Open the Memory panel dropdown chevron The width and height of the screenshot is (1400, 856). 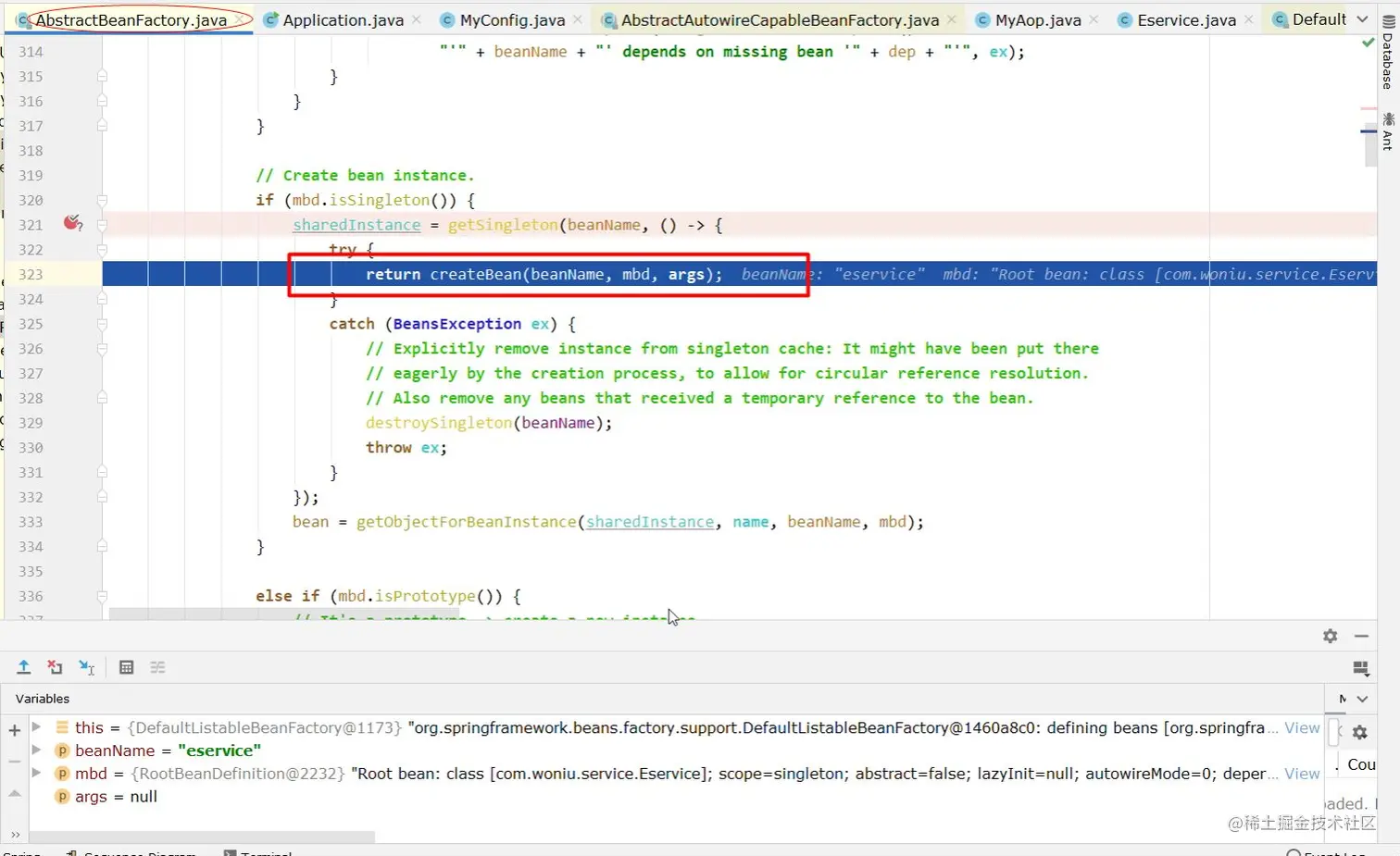(x=1362, y=699)
